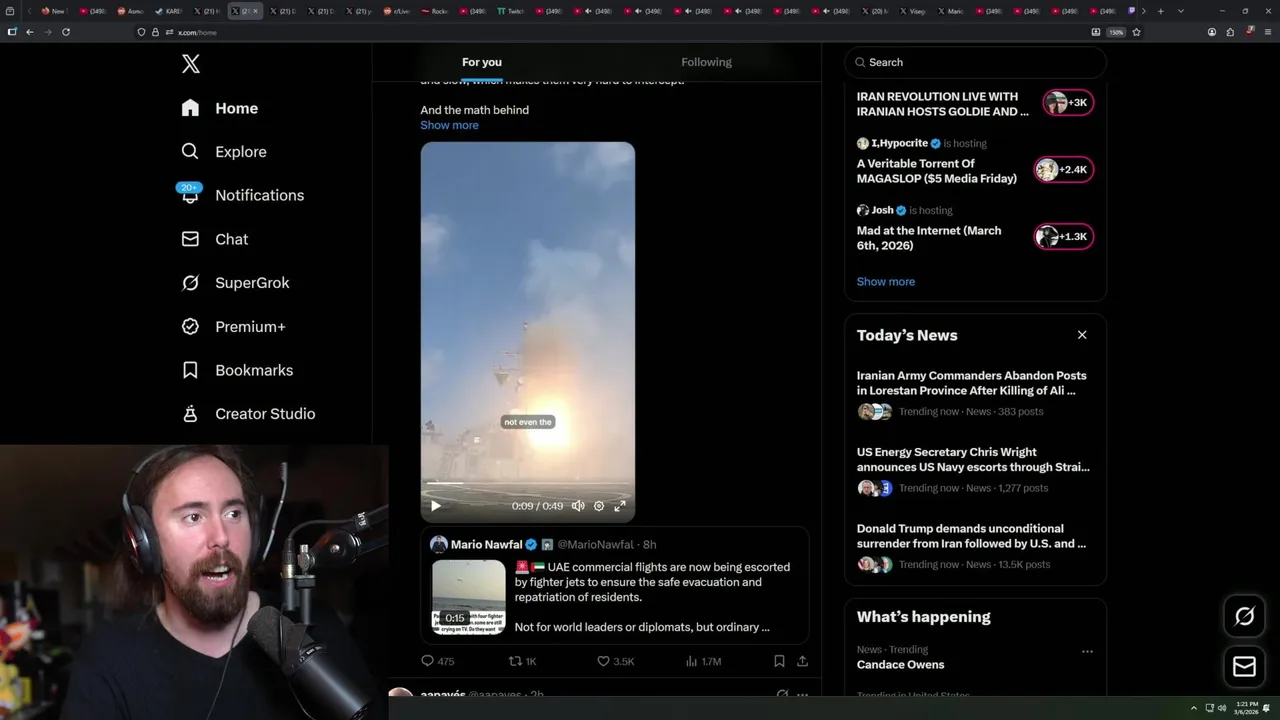Enter video fullscreen mode
The height and width of the screenshot is (720, 1280).
(x=620, y=506)
